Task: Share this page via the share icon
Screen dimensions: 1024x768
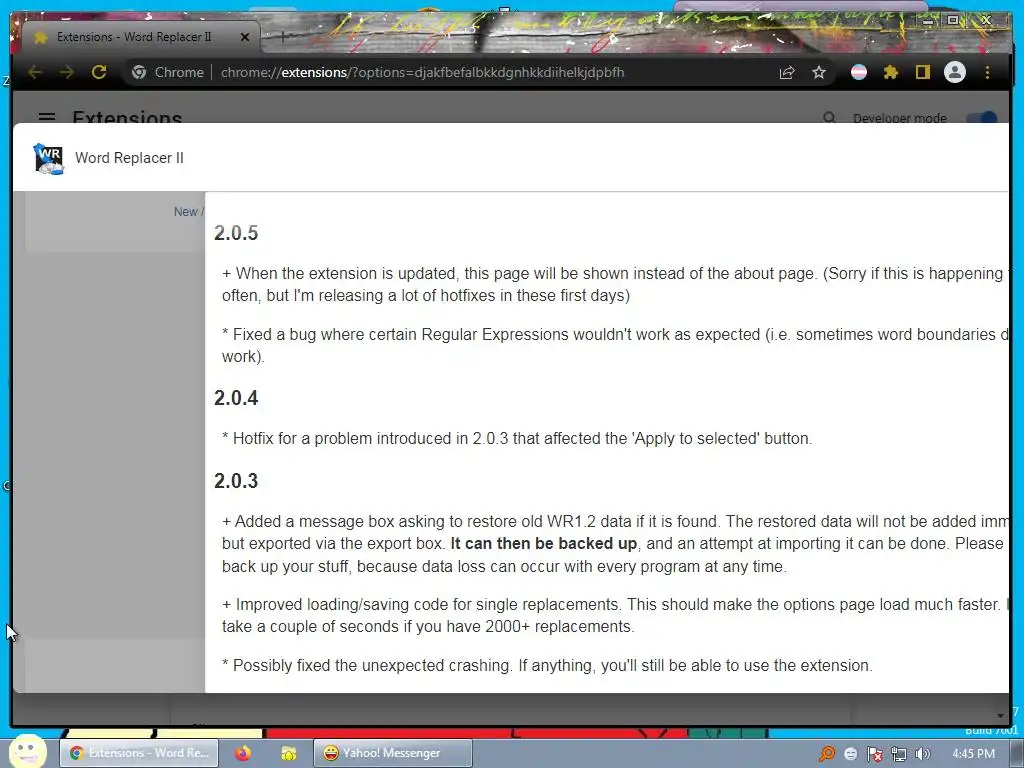Action: pyautogui.click(x=787, y=72)
